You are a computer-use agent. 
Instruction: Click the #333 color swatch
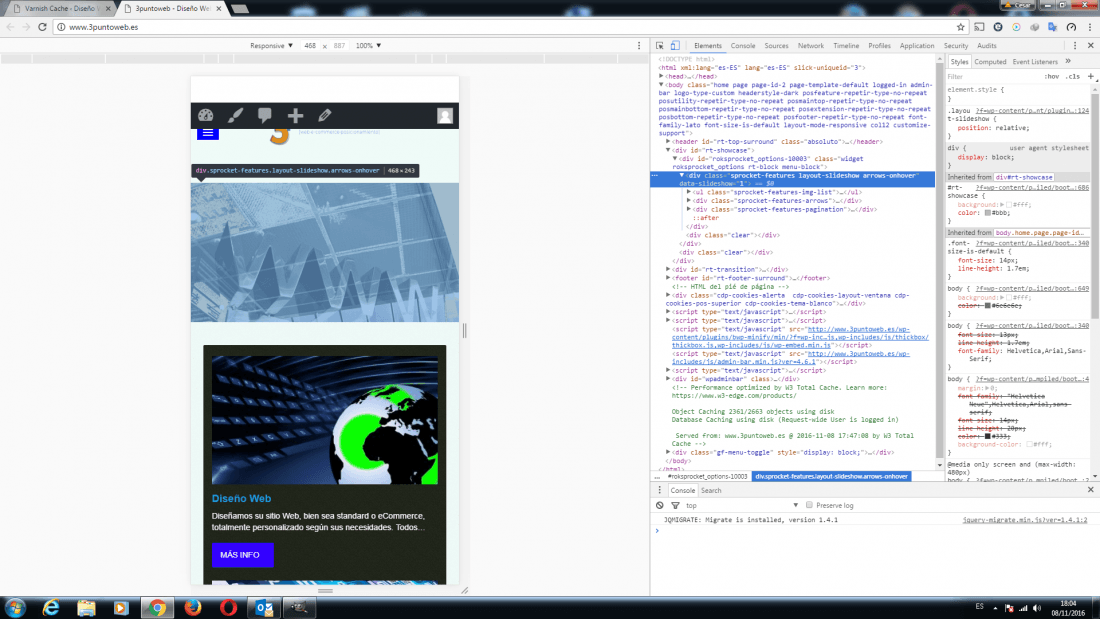point(987,437)
